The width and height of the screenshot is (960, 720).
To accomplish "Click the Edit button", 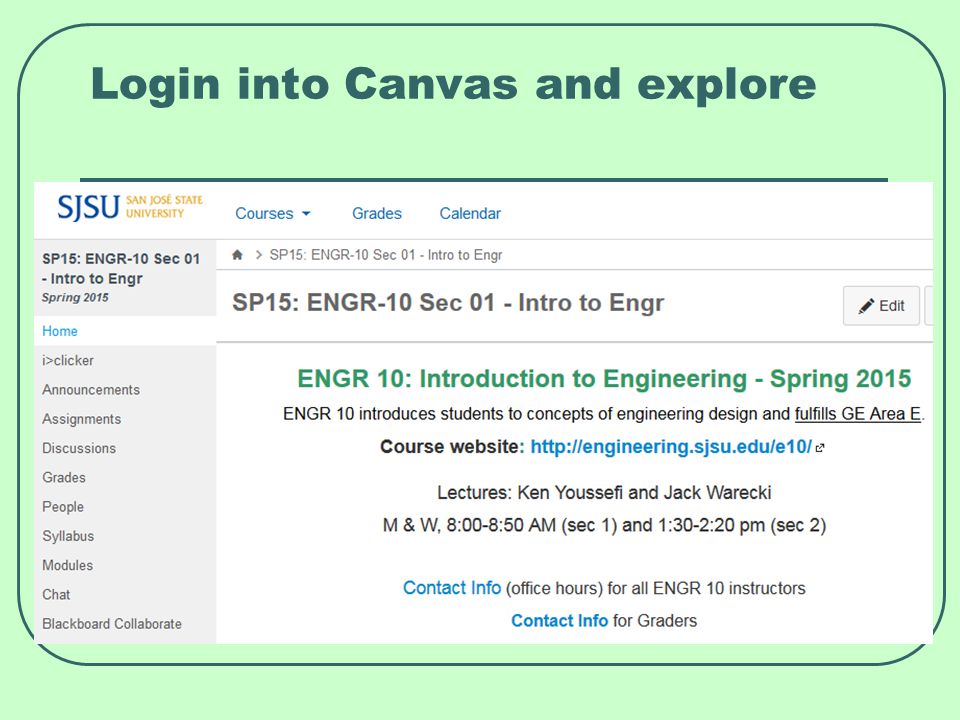I will click(x=881, y=306).
